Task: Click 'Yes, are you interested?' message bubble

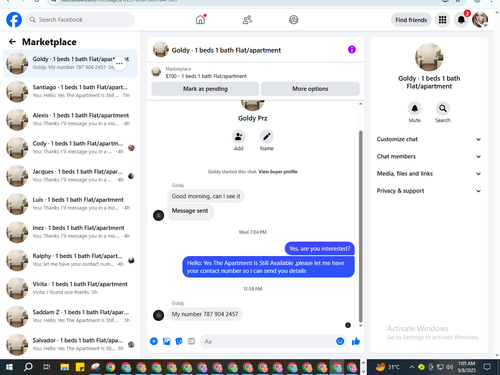Action: 319,249
